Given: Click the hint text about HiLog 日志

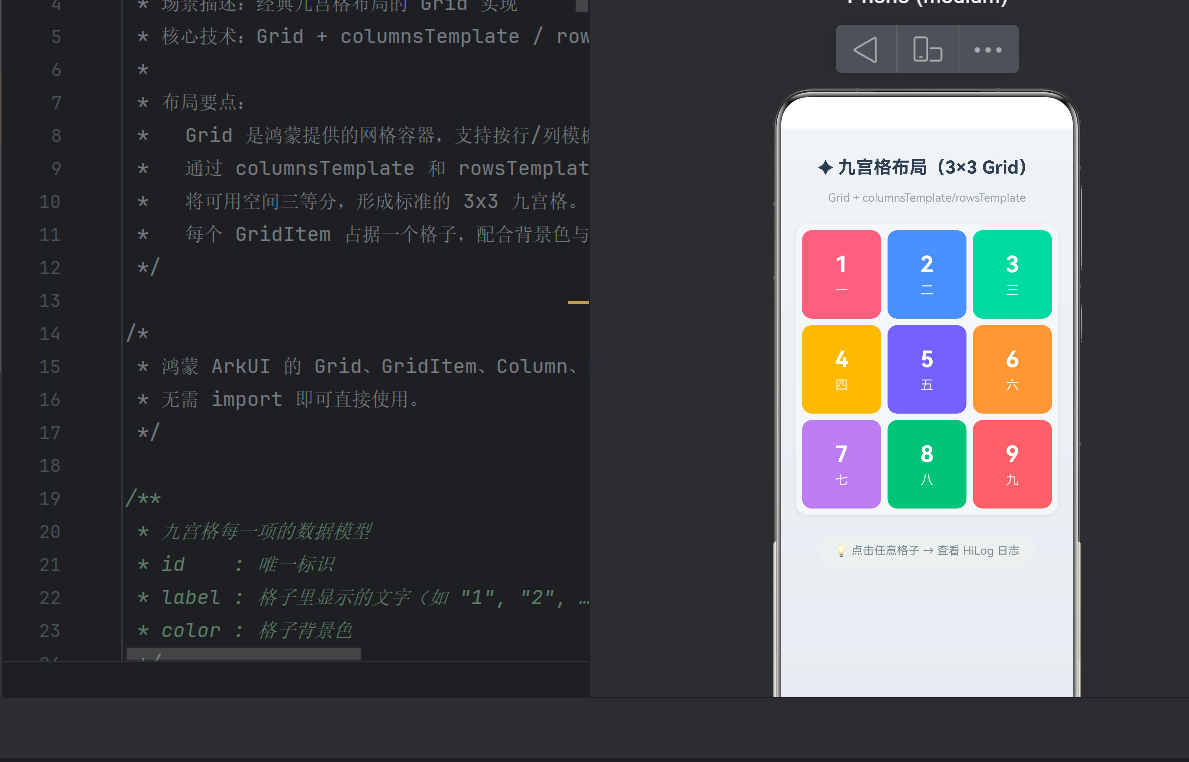Looking at the screenshot, I should point(927,550).
